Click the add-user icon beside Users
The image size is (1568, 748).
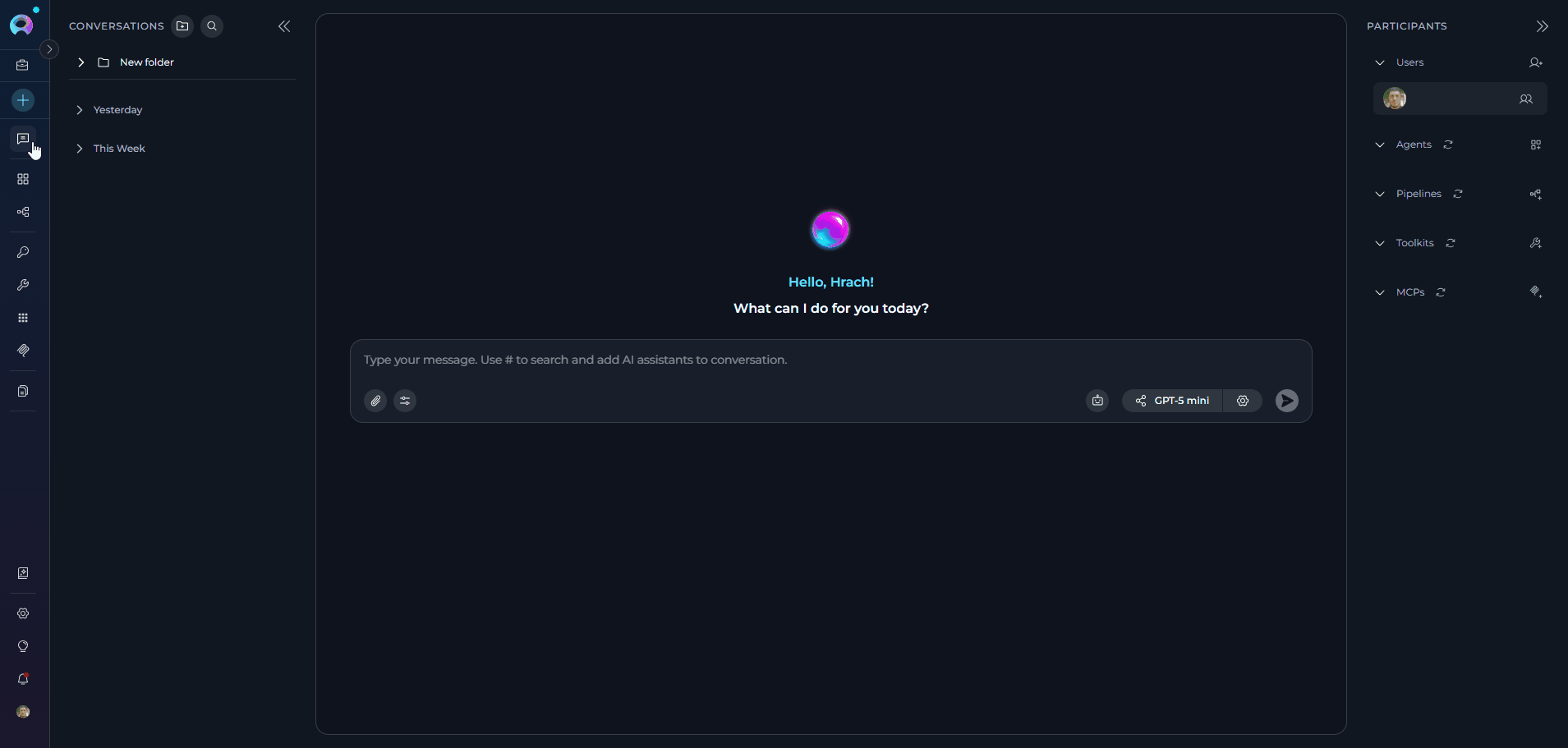(1535, 62)
